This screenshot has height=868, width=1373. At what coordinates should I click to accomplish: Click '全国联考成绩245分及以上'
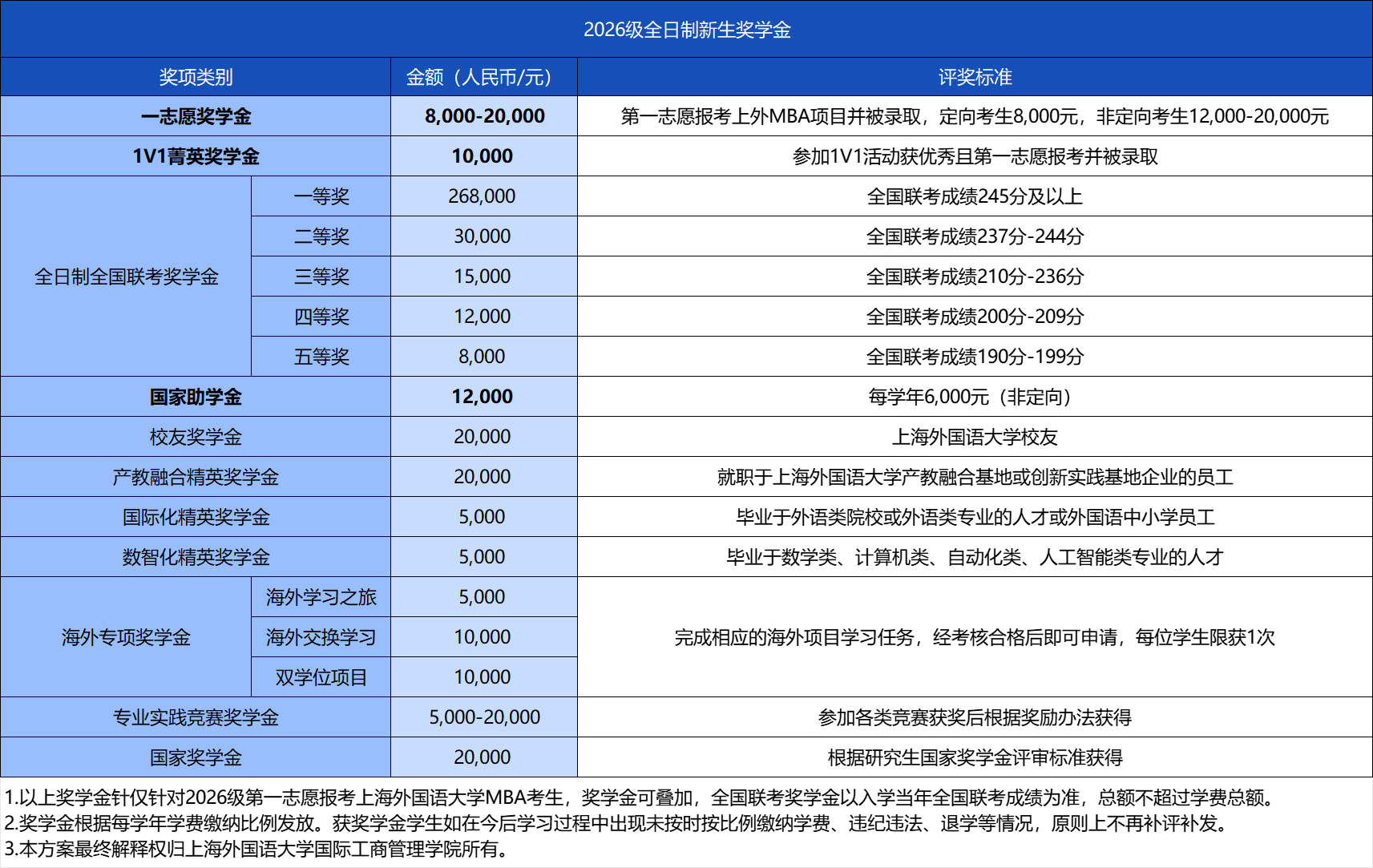[975, 196]
